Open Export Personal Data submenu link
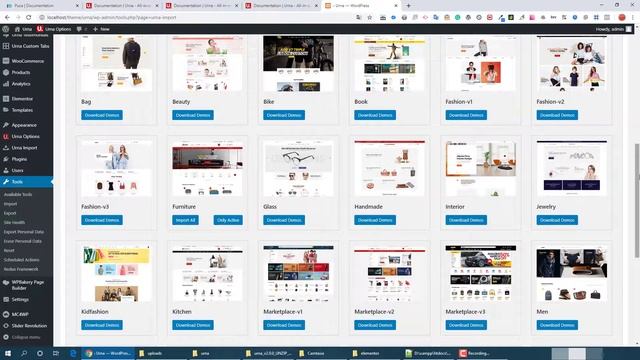The width and height of the screenshot is (640, 360). [x=24, y=232]
